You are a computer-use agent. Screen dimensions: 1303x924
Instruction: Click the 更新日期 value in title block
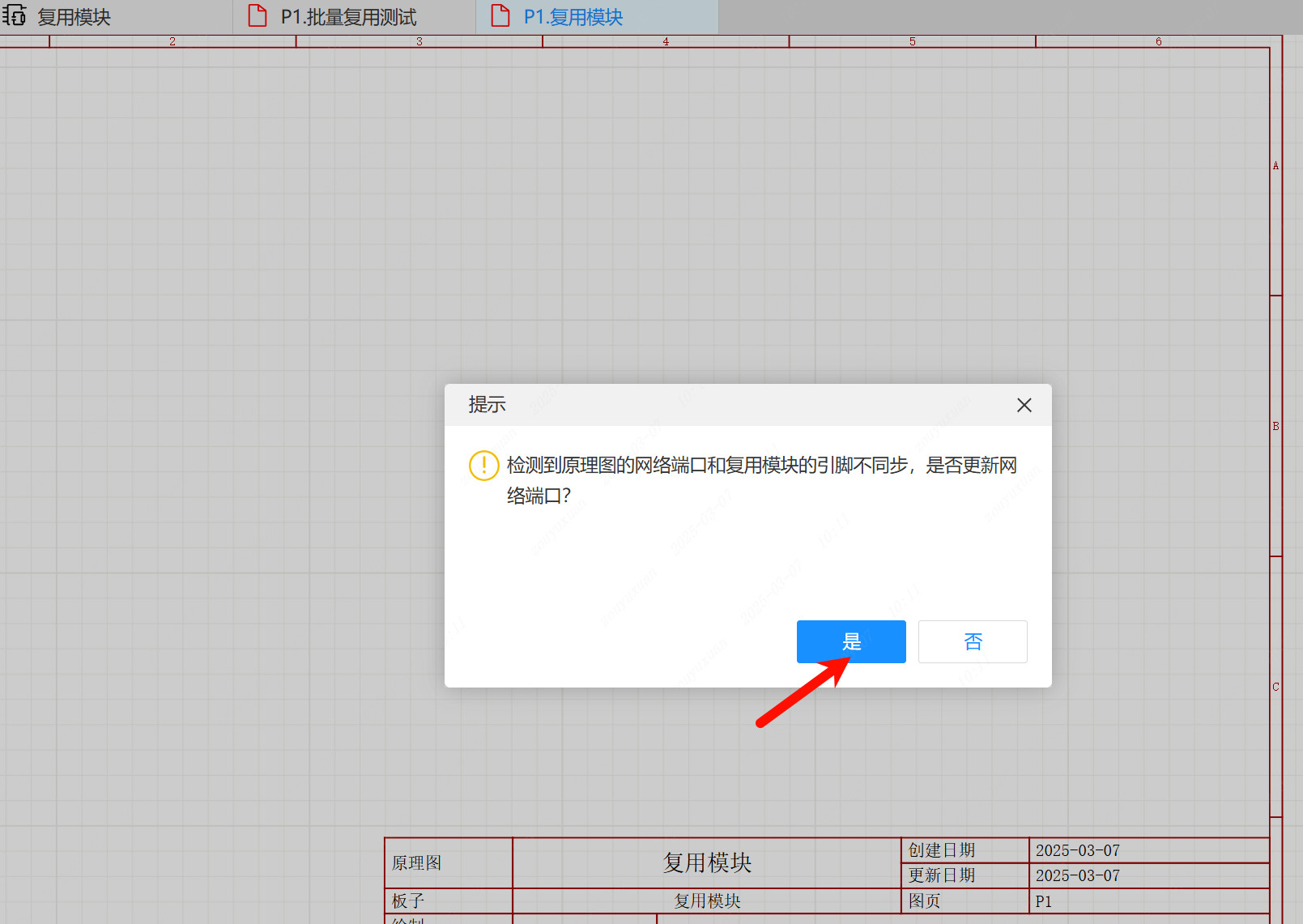[1077, 875]
